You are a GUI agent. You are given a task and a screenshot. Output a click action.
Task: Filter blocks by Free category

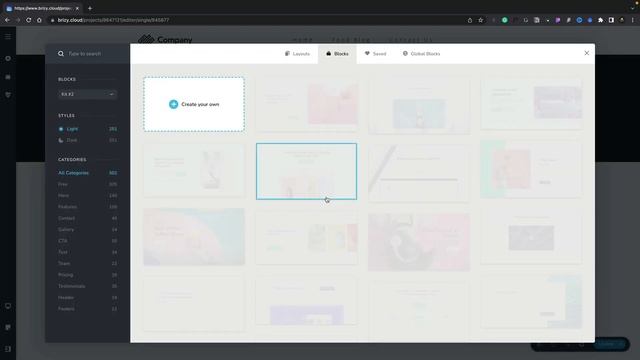point(87,184)
